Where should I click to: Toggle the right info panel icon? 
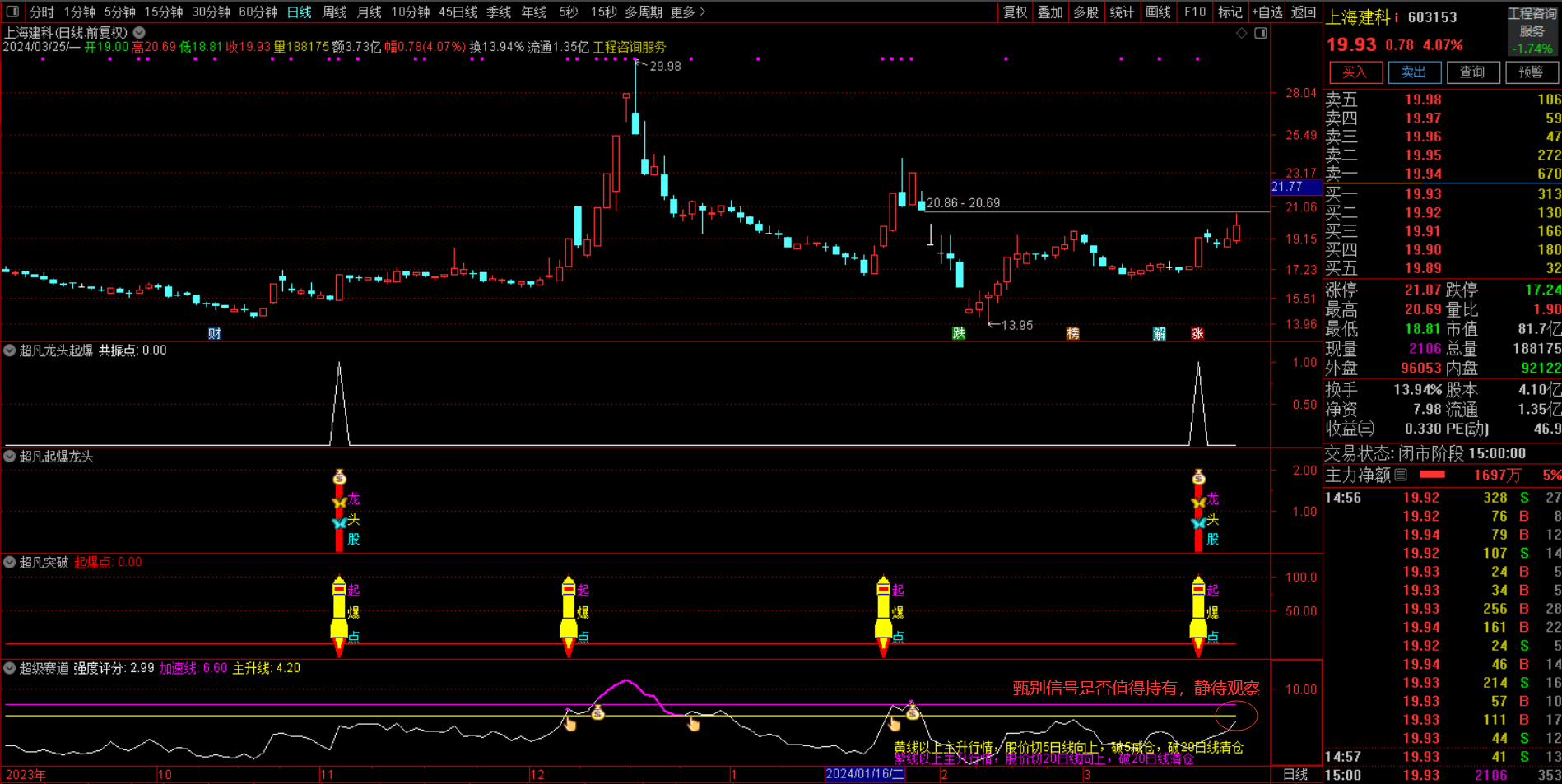[1261, 33]
